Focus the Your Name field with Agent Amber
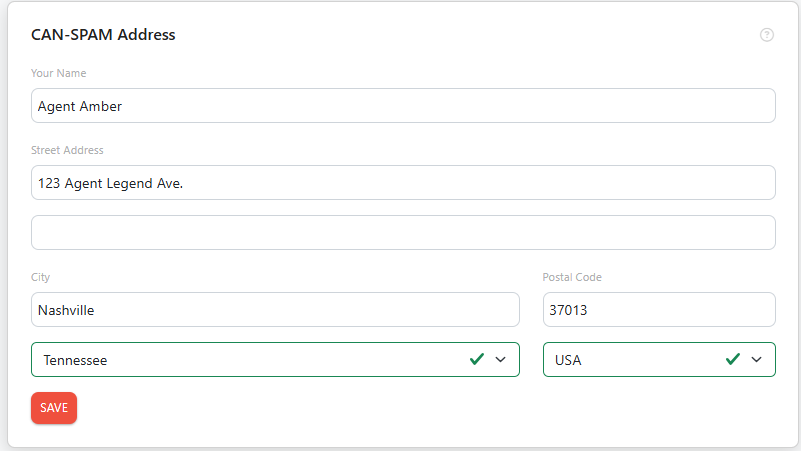 (403, 106)
